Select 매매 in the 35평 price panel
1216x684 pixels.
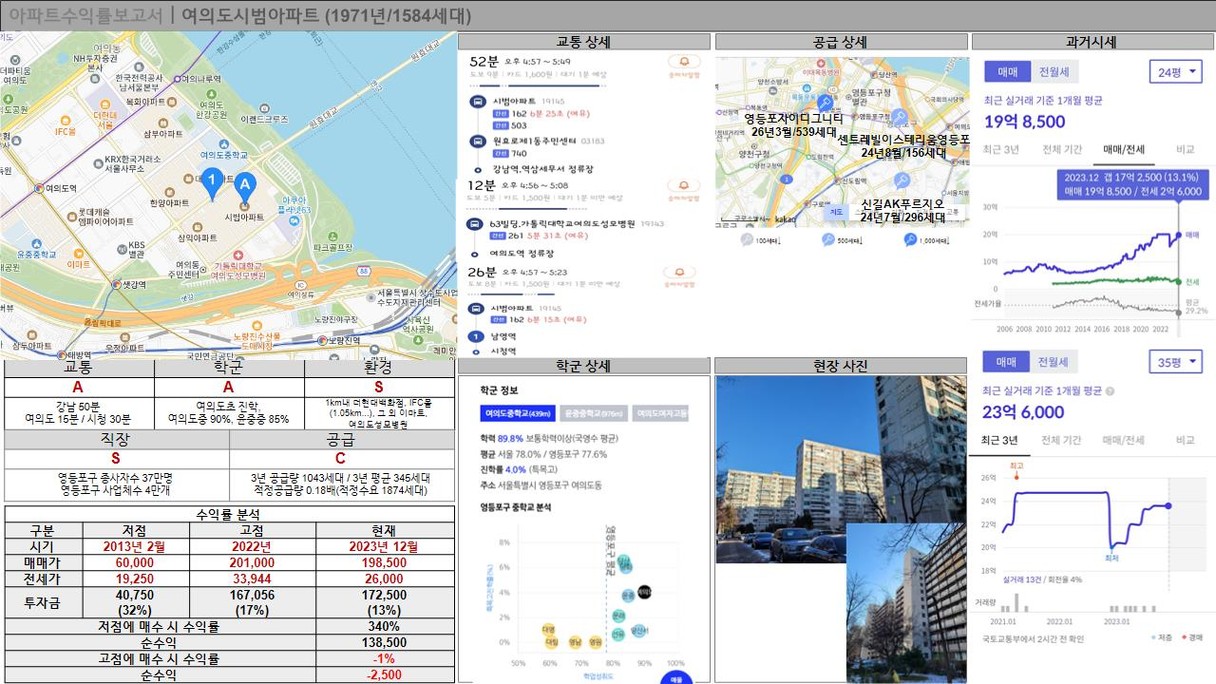(1006, 362)
